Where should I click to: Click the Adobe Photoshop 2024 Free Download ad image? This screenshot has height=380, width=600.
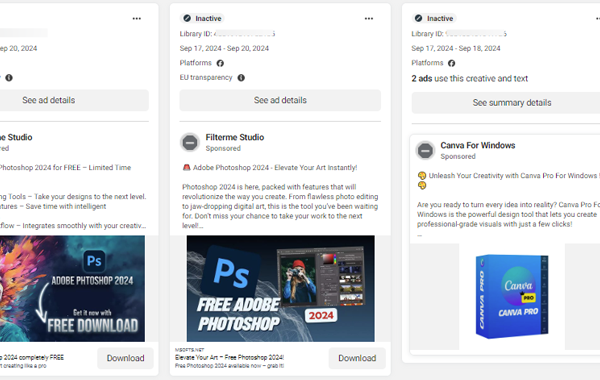coord(72,289)
